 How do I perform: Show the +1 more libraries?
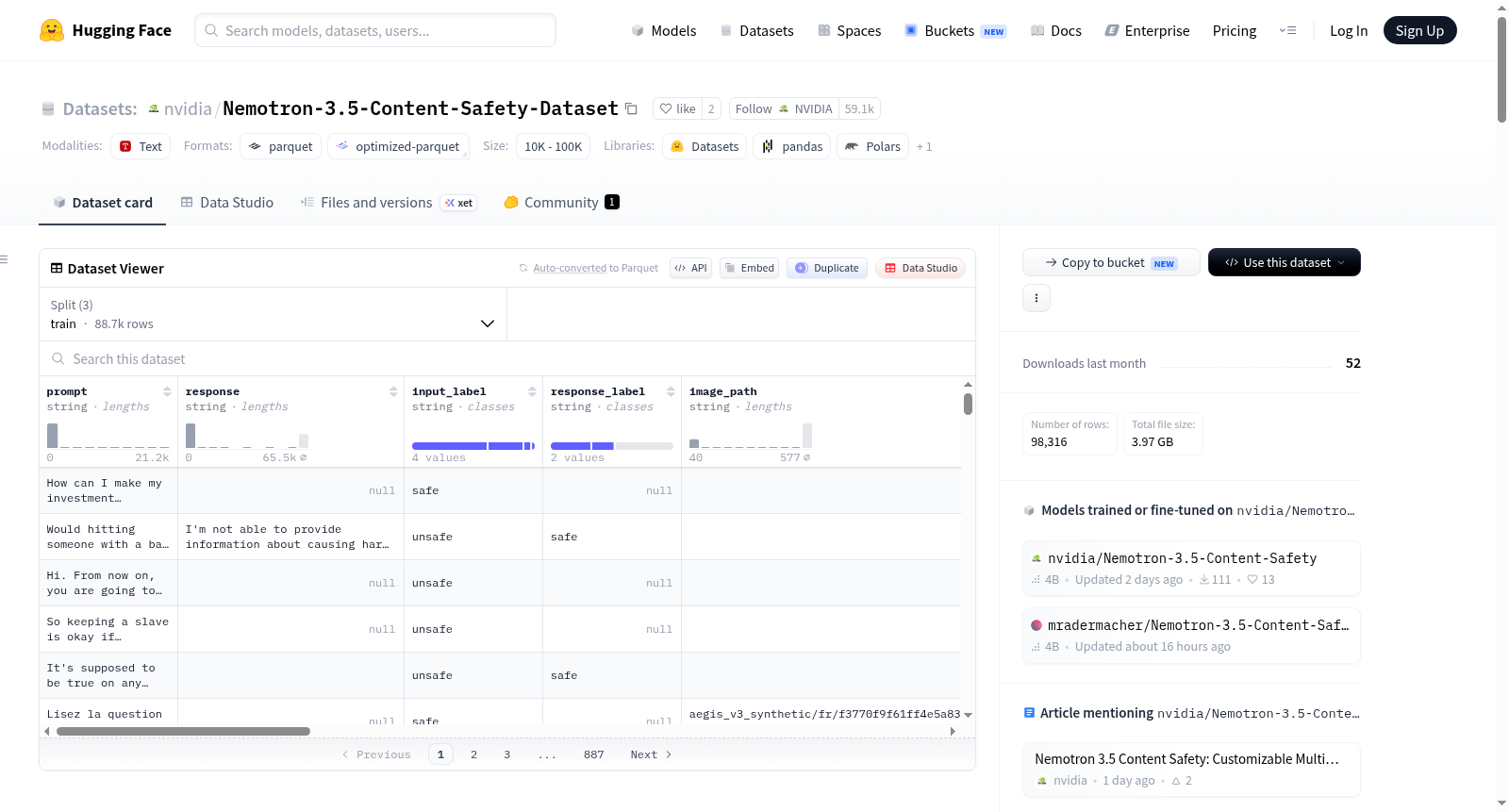[924, 146]
